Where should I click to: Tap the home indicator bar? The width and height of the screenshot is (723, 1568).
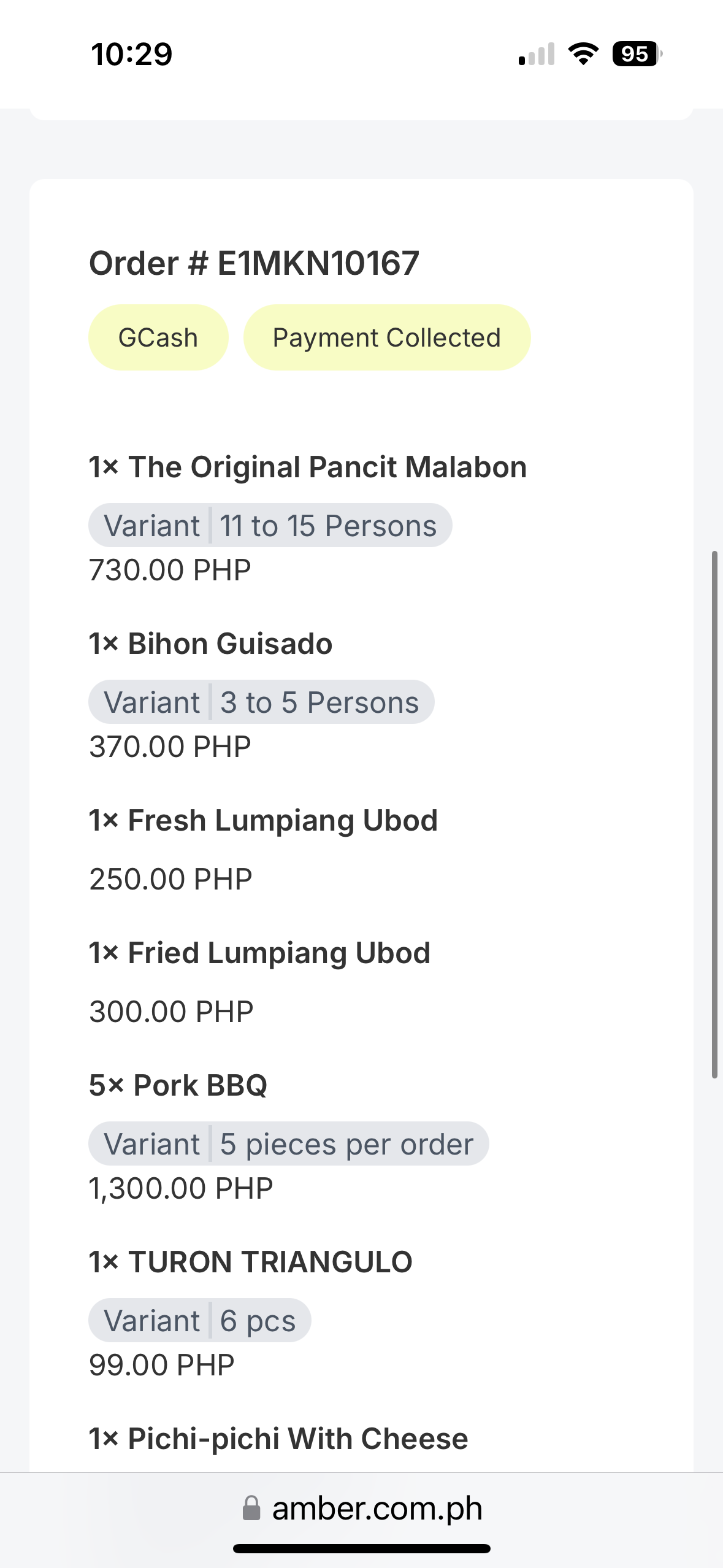tap(362, 1548)
